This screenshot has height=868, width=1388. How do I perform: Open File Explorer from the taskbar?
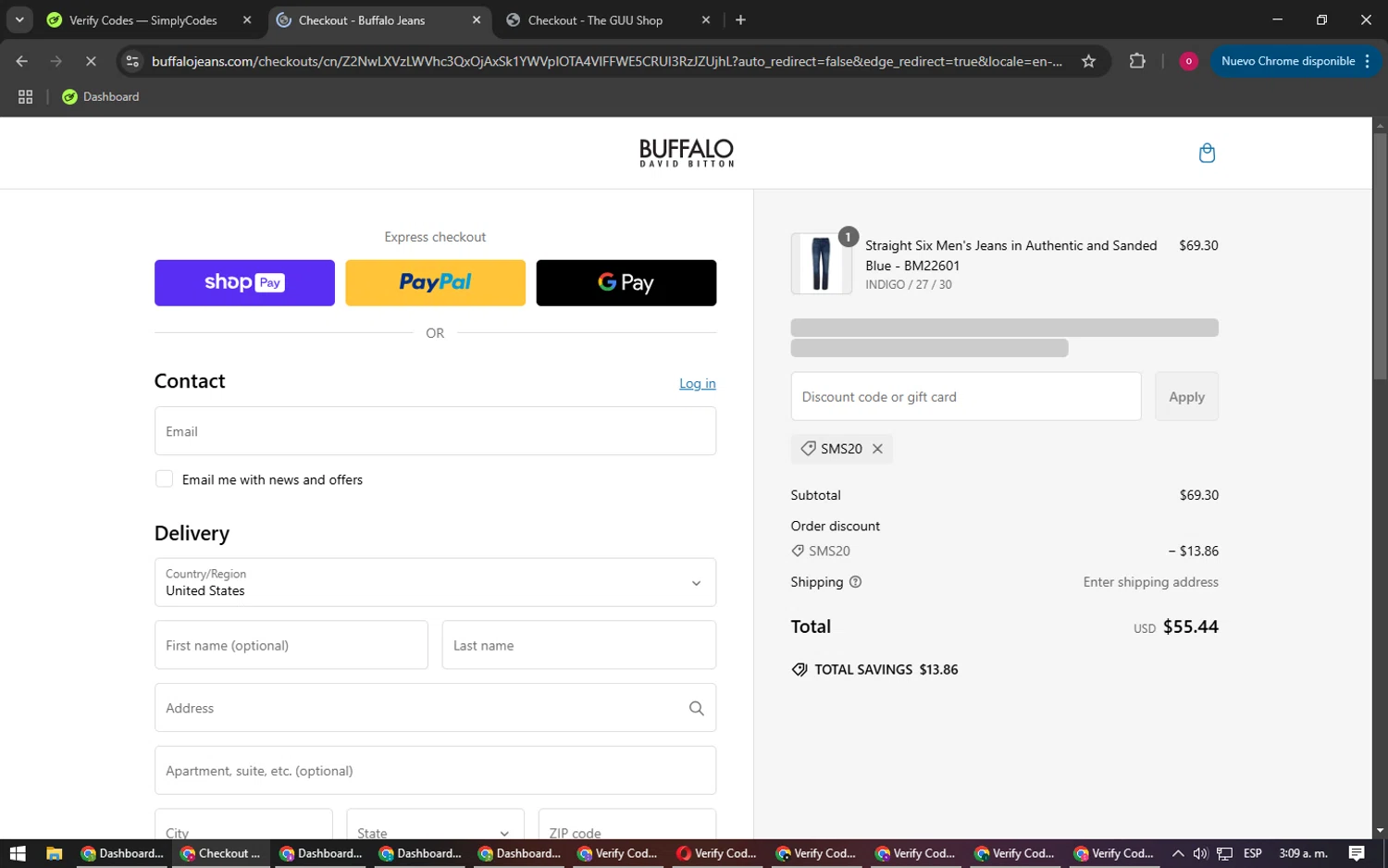[x=54, y=853]
